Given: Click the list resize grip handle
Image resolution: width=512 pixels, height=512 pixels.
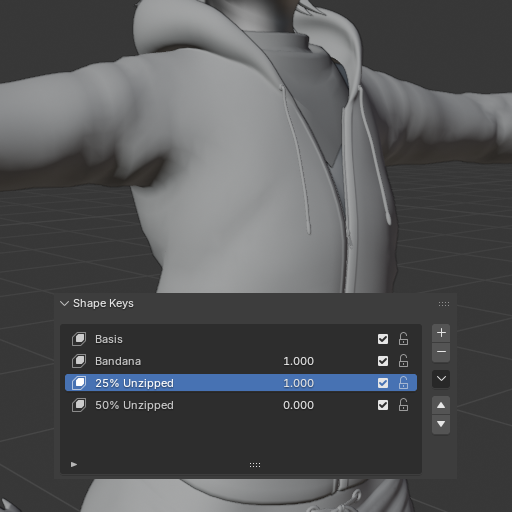Looking at the screenshot, I should [255, 465].
